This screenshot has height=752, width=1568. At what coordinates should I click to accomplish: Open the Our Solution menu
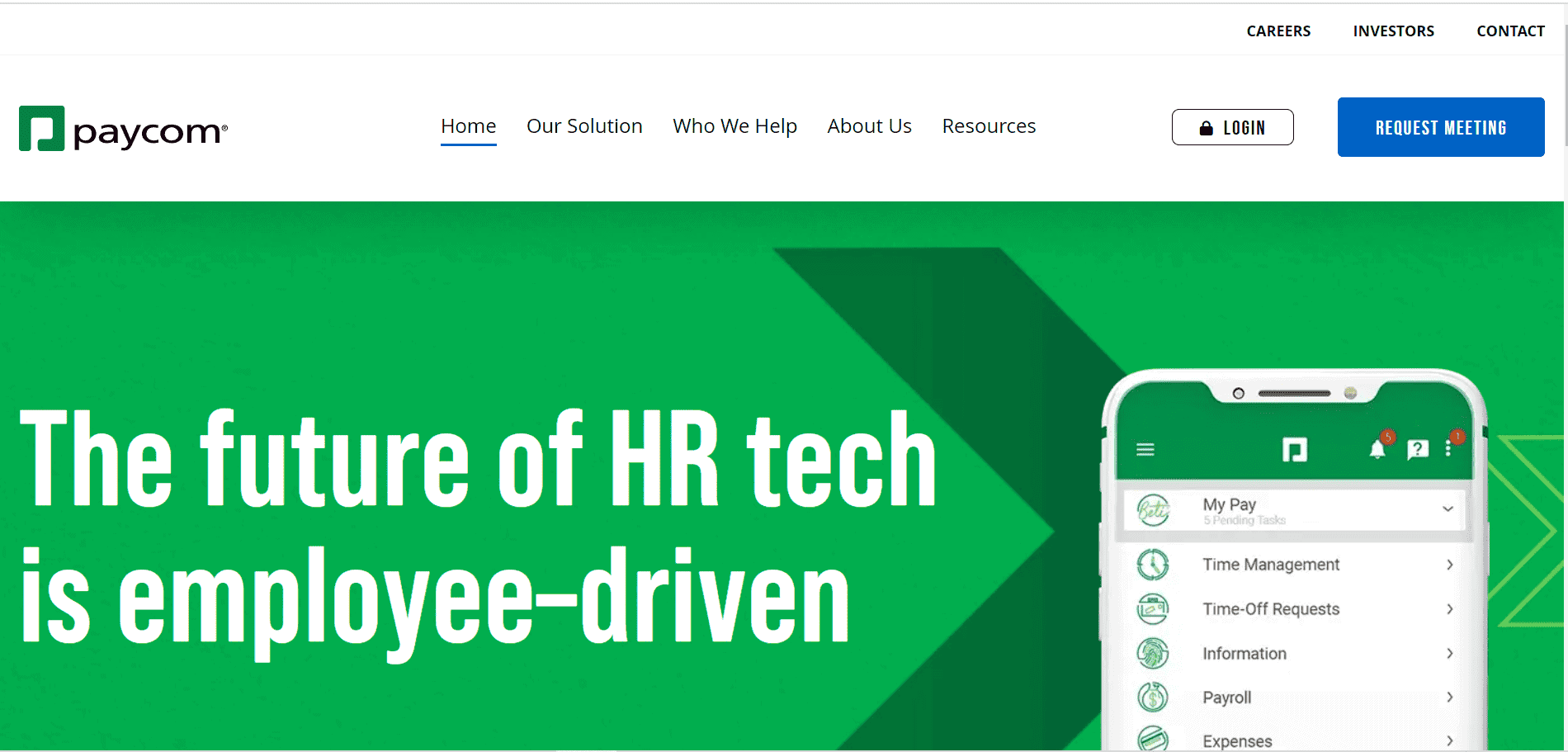tap(584, 126)
